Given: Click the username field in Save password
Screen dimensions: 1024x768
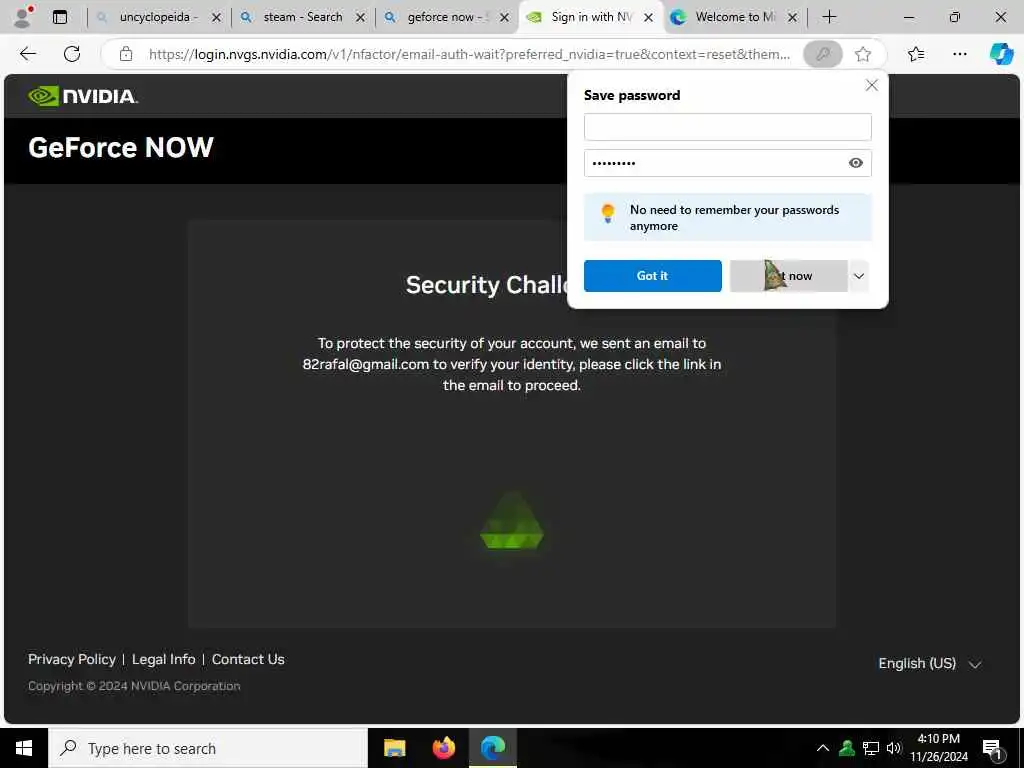Looking at the screenshot, I should coord(728,127).
